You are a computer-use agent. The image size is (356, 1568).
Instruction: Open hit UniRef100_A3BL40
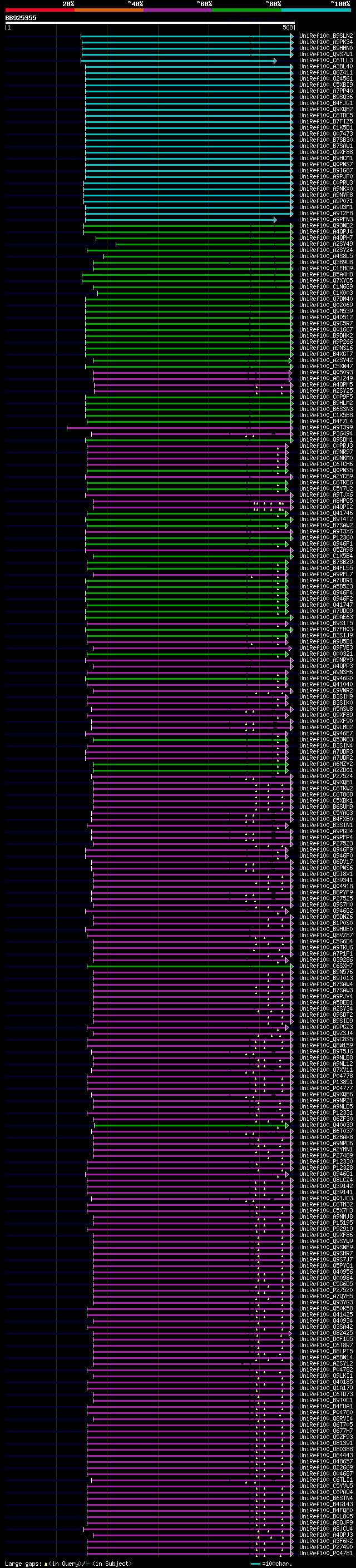pyautogui.click(x=325, y=66)
